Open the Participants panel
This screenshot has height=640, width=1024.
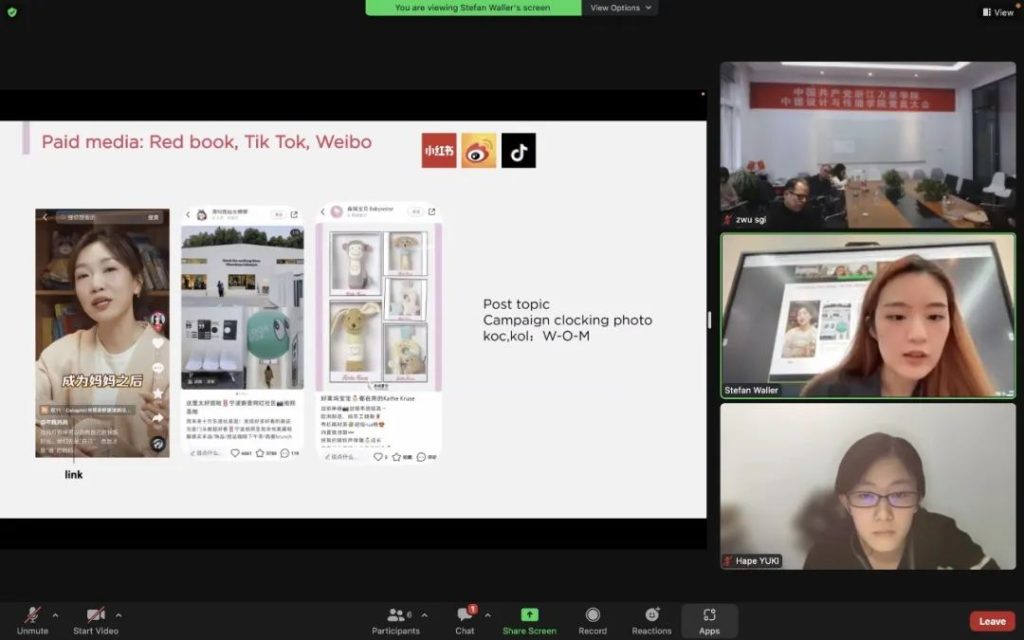(396, 620)
